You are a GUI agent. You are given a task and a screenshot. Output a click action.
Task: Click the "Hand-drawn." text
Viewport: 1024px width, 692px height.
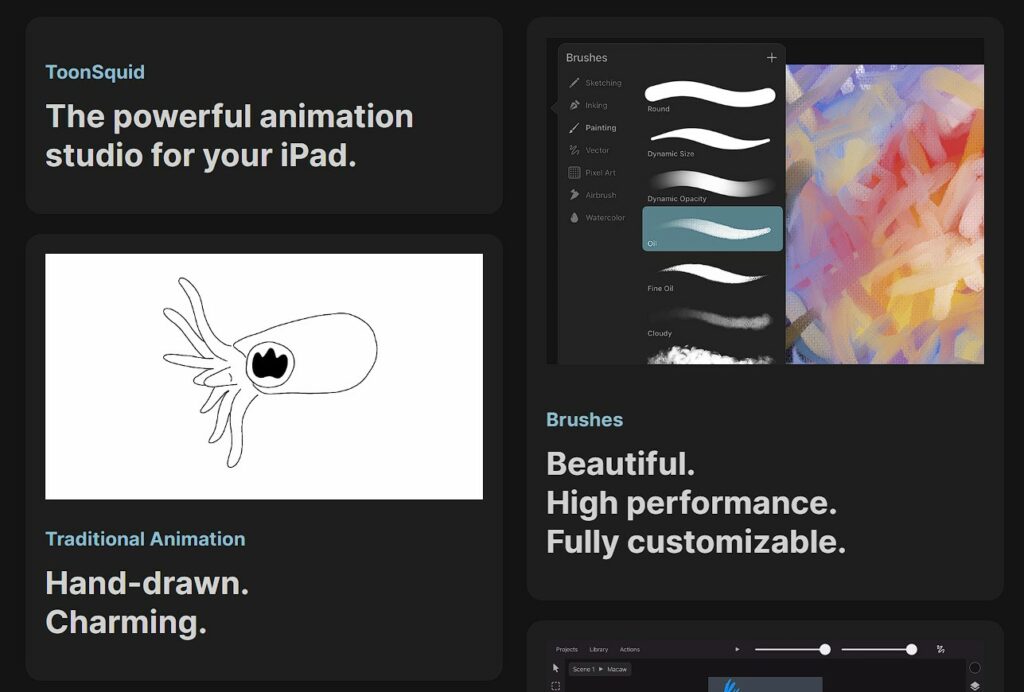(x=147, y=583)
